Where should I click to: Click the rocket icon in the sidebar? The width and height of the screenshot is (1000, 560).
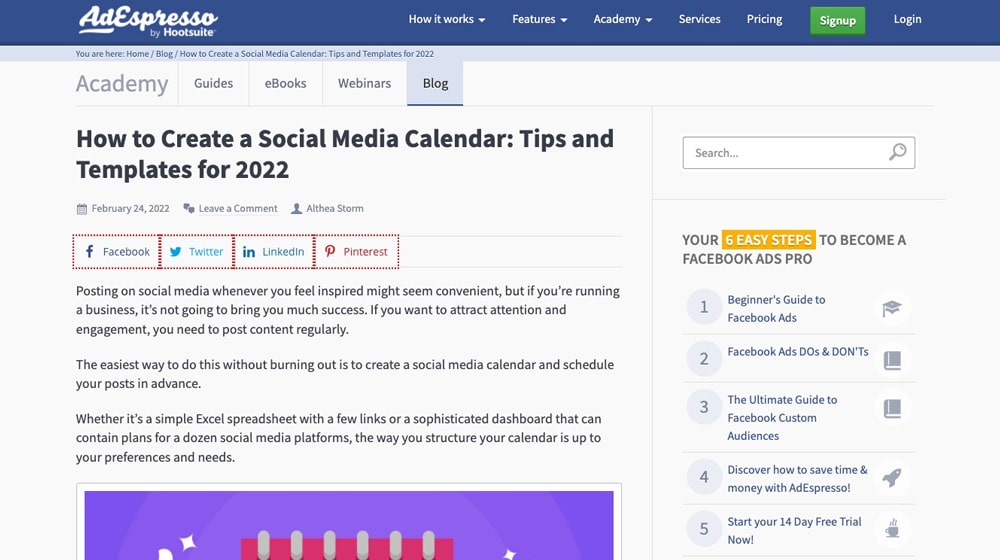coord(892,478)
